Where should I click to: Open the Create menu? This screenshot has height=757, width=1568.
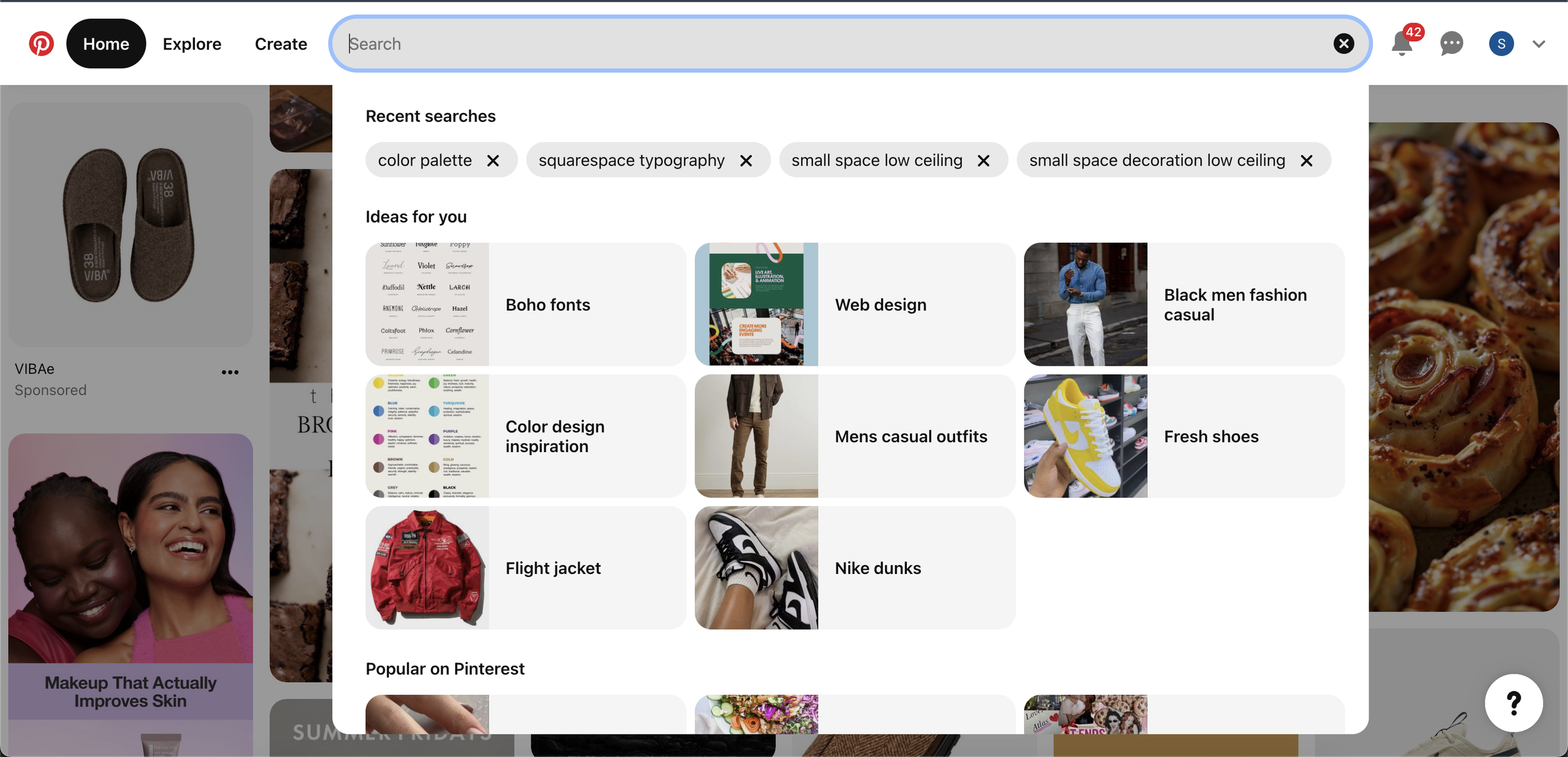(x=280, y=44)
